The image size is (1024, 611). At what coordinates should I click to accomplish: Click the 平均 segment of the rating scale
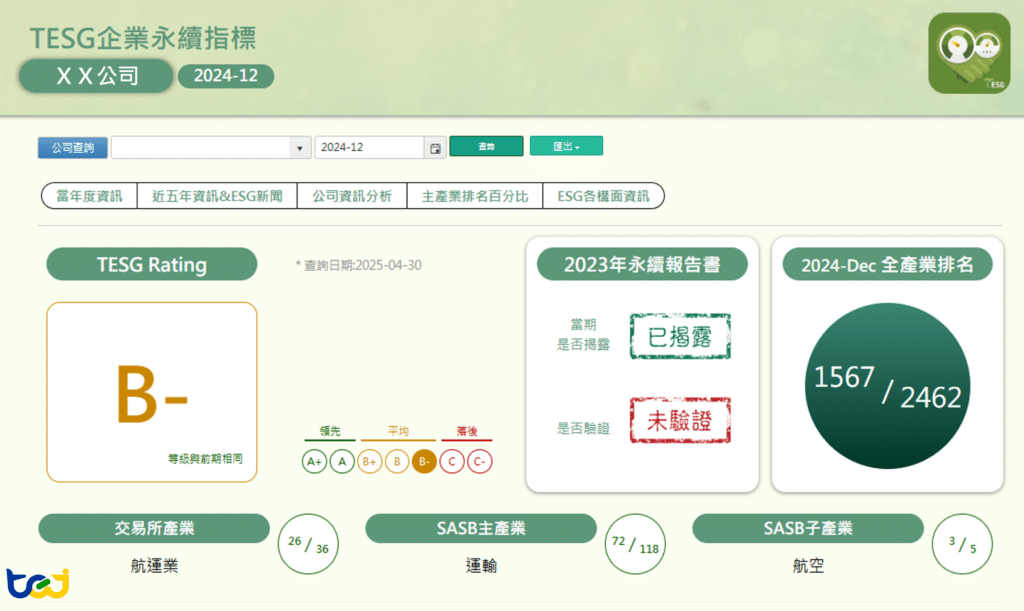(x=398, y=429)
